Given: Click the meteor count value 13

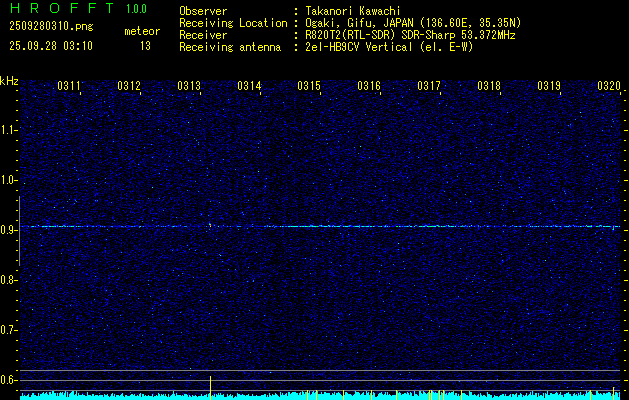Looking at the screenshot, I should tap(145, 46).
